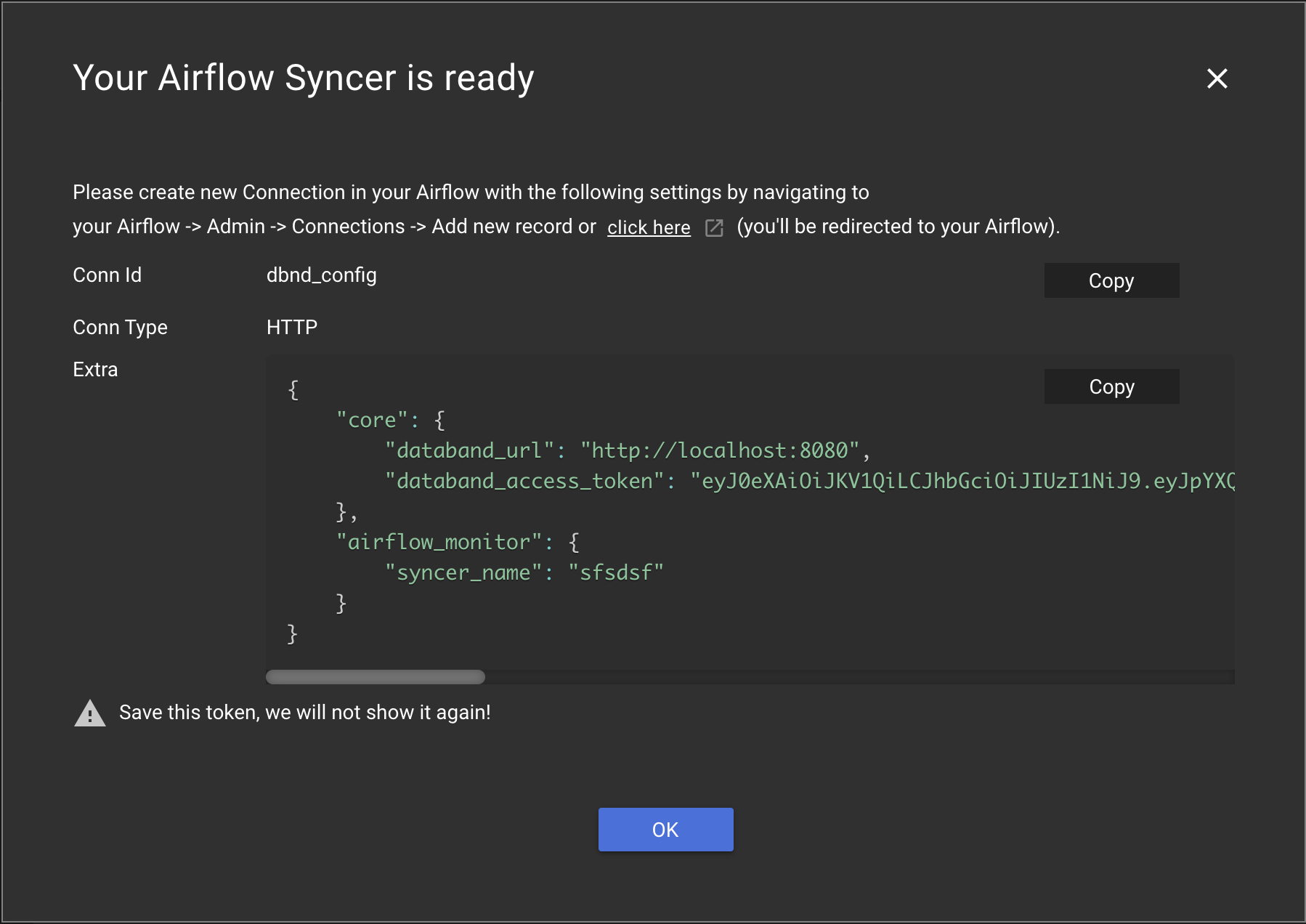Click the external link icon beside click here
Viewport: 1306px width, 924px height.
pos(714,228)
